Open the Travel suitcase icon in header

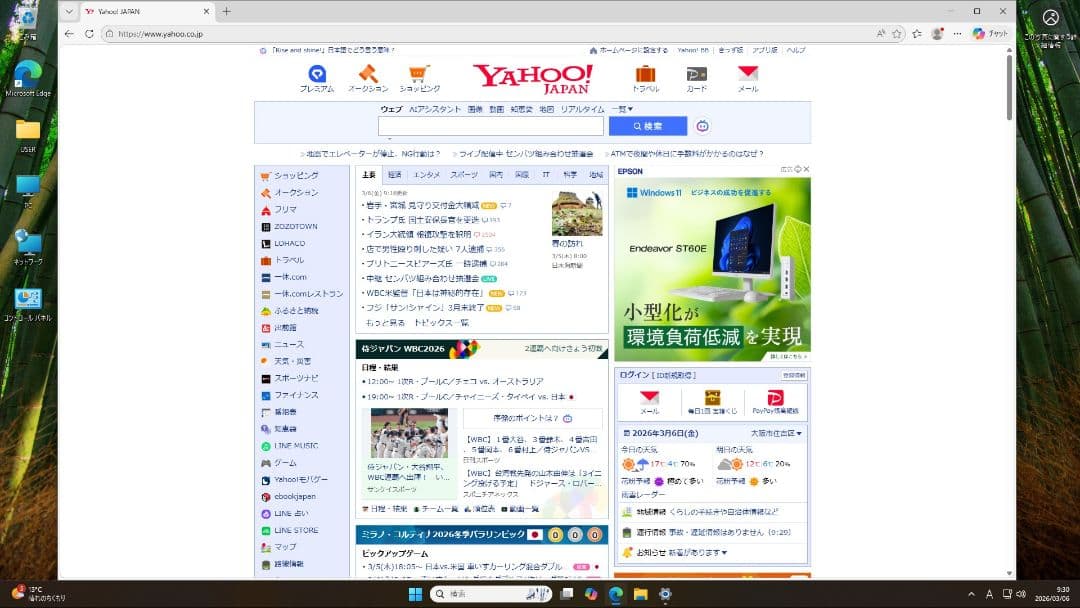coord(645,78)
